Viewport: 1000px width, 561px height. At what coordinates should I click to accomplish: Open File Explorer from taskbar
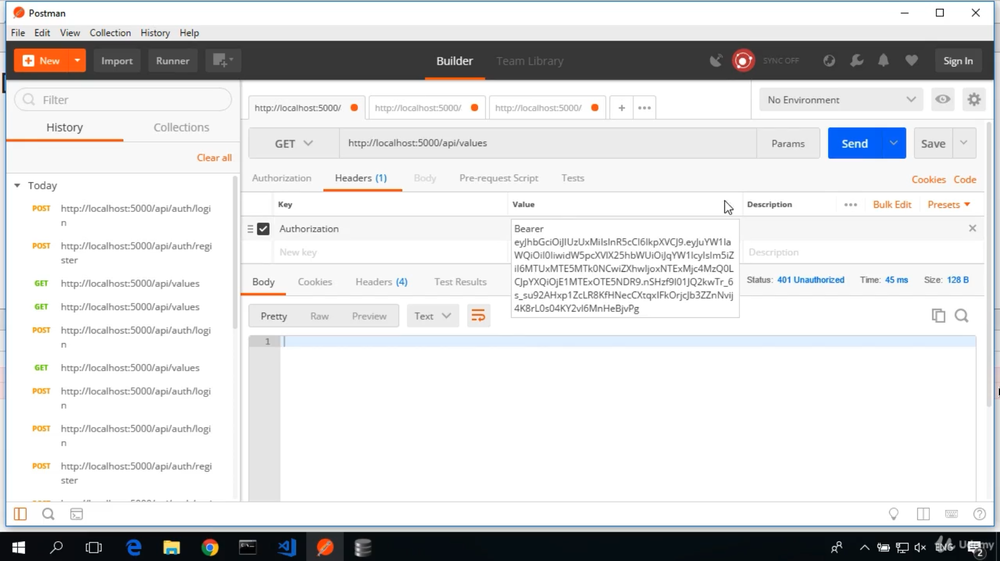point(172,547)
